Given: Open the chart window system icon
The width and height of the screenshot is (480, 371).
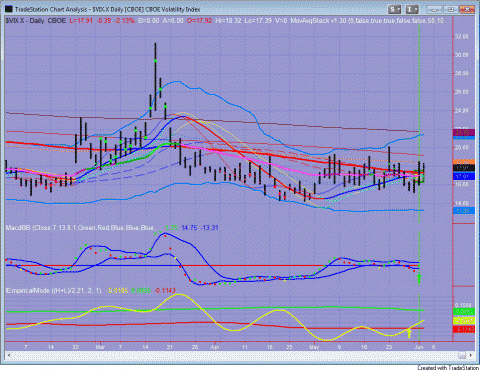Looking at the screenshot, I should click(x=9, y=9).
